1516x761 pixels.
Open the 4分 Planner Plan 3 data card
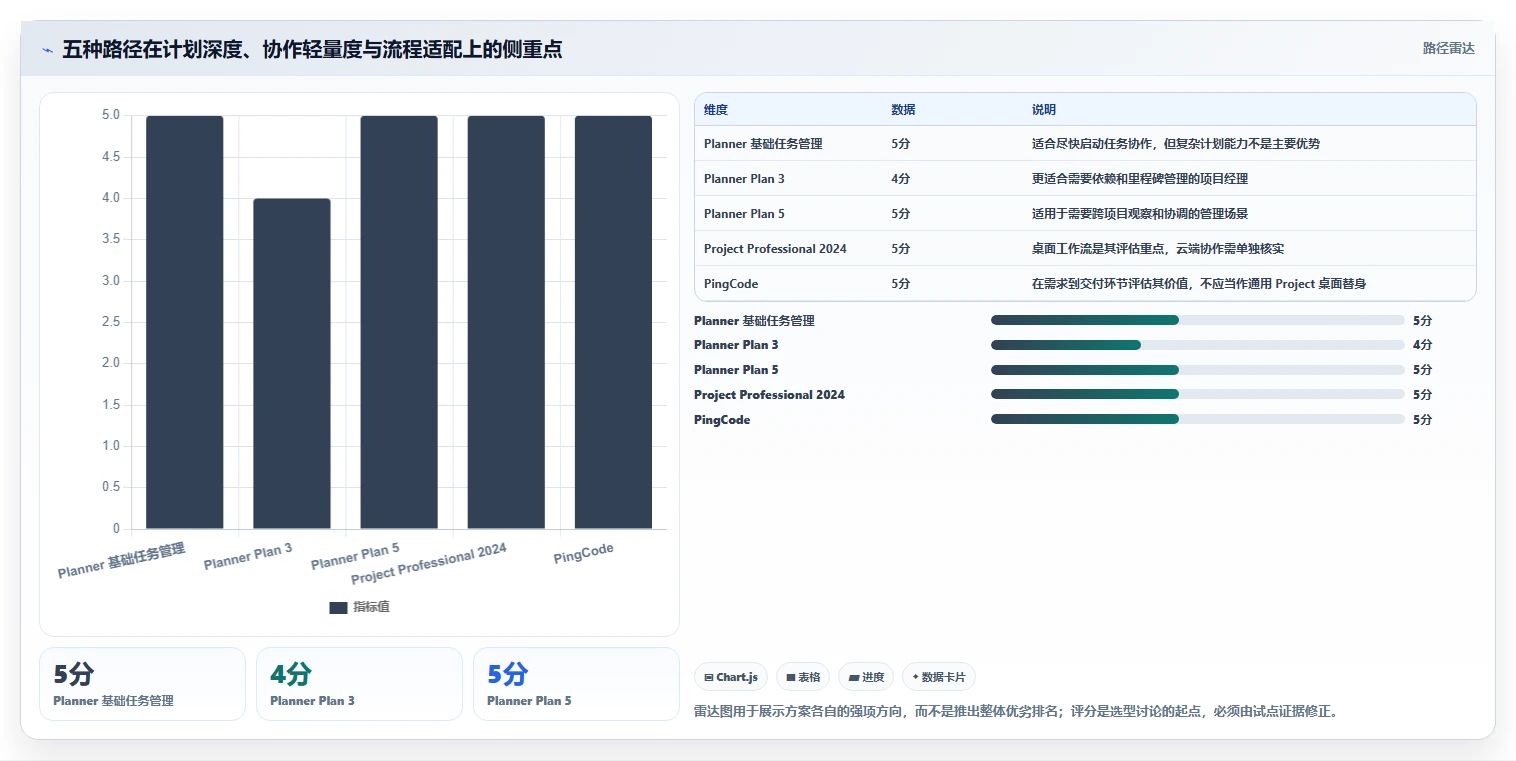[359, 684]
